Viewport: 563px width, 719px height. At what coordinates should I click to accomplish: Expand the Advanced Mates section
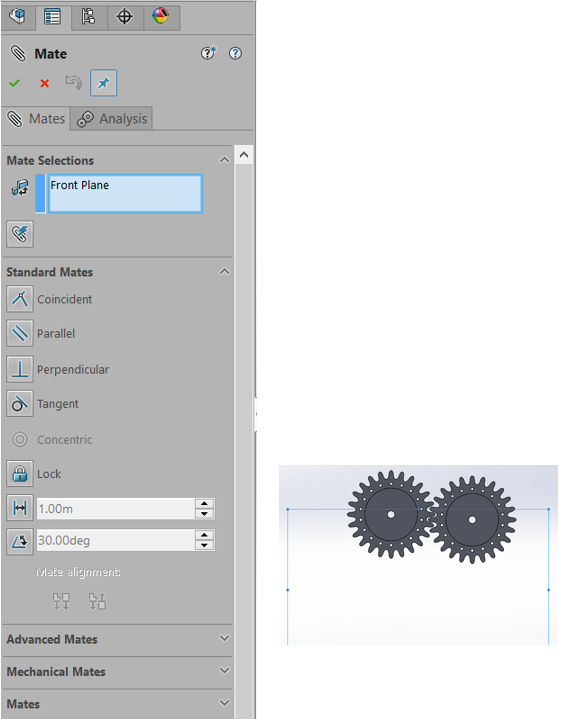(117, 639)
